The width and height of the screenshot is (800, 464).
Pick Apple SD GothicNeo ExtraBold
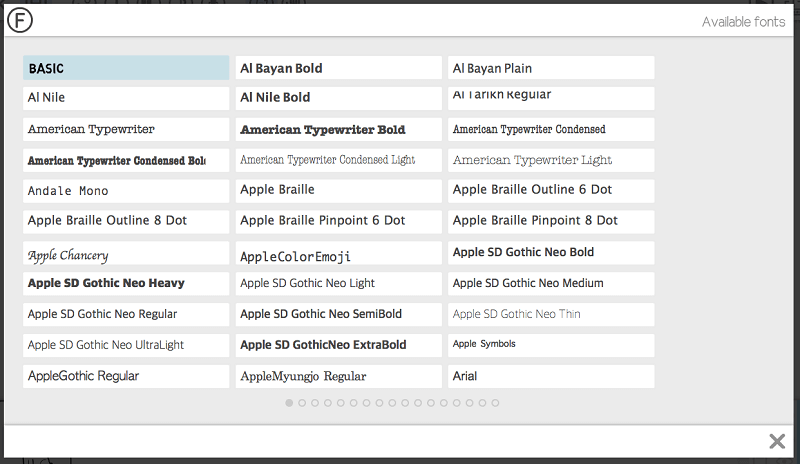click(339, 345)
